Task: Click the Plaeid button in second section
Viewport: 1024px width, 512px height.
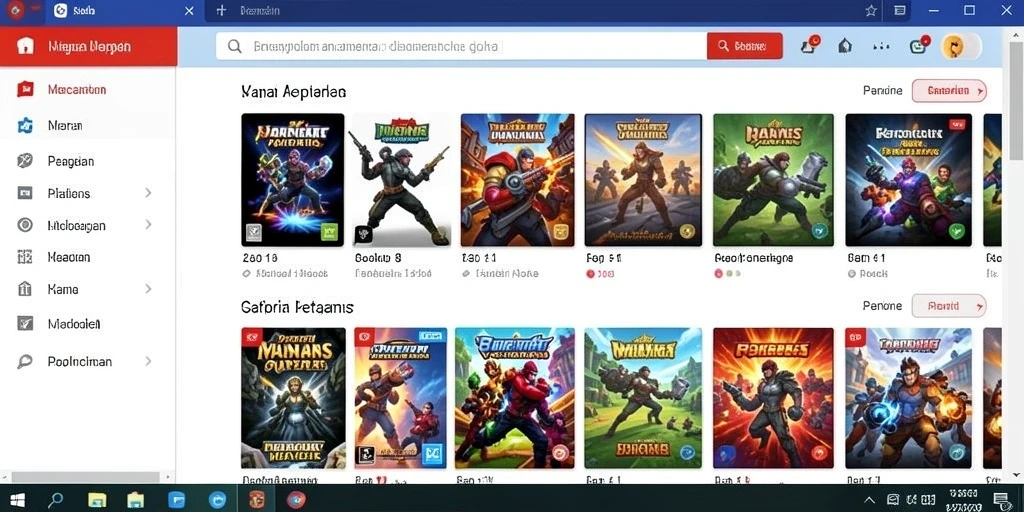Action: coord(949,306)
